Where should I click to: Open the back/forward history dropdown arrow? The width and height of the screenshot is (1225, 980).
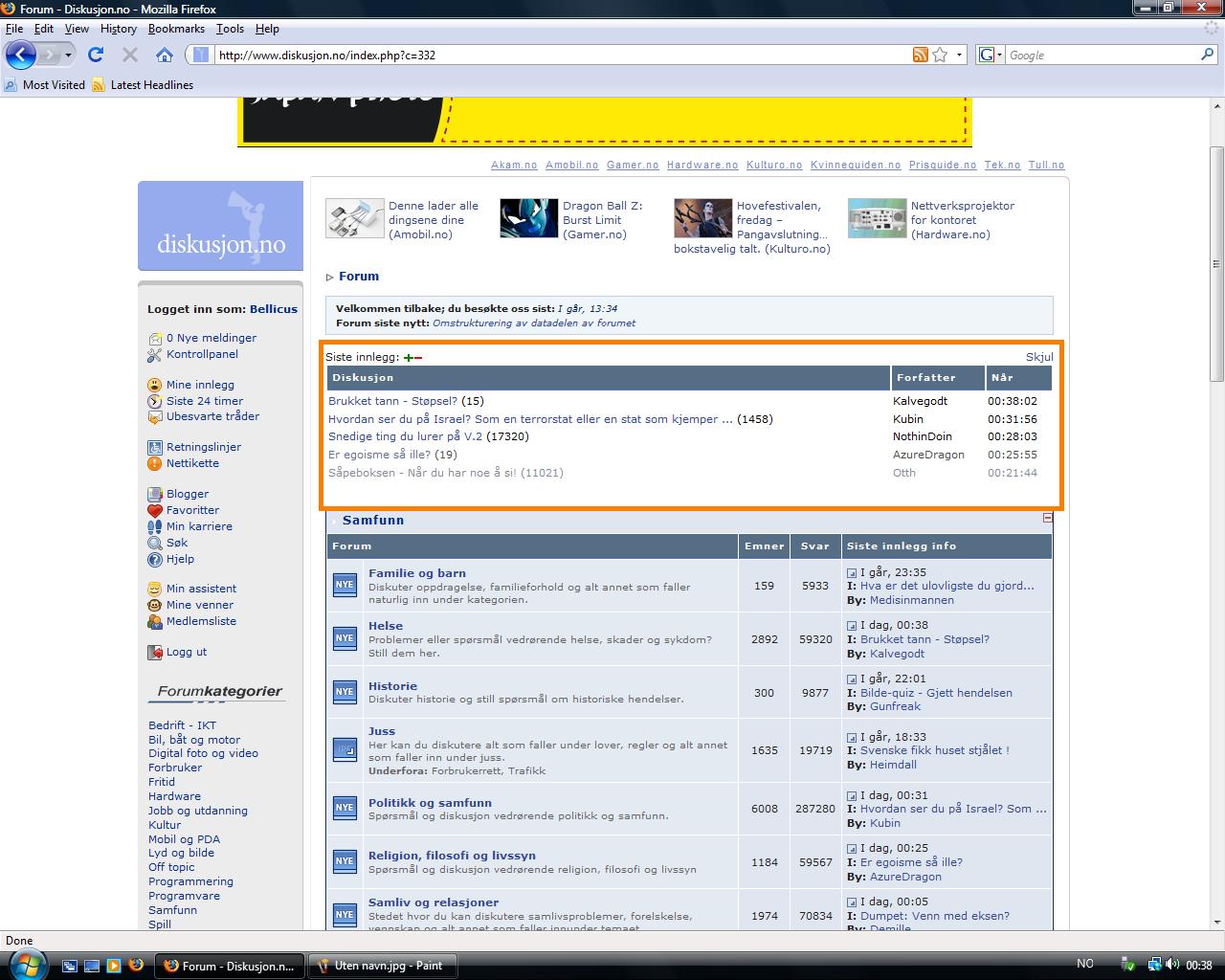[x=68, y=56]
